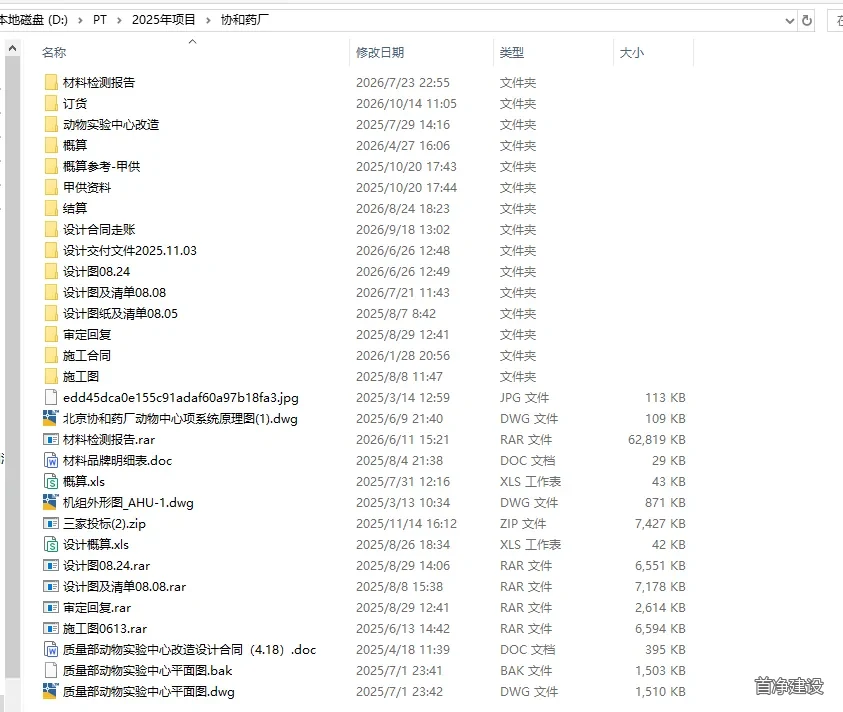The width and height of the screenshot is (843, 712).
Task: Select the 设计图及清单08.08 folder name
Action: tap(115, 293)
